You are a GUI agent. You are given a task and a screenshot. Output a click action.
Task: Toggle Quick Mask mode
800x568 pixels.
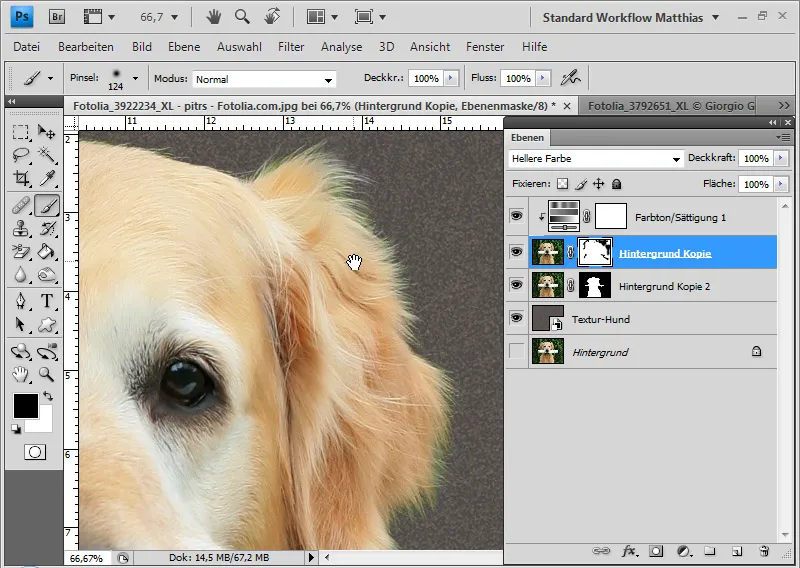click(x=35, y=452)
